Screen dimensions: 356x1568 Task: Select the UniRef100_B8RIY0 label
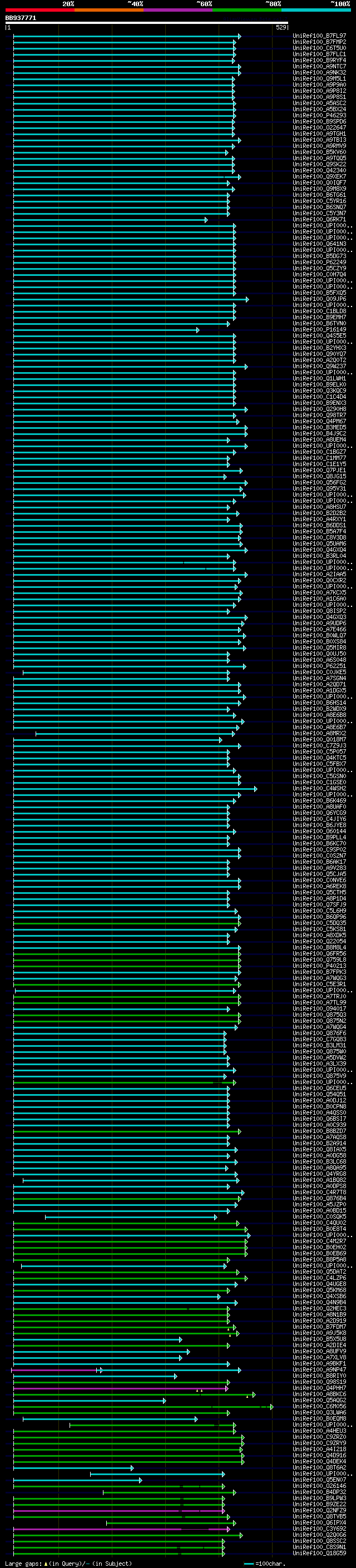(319, 1376)
